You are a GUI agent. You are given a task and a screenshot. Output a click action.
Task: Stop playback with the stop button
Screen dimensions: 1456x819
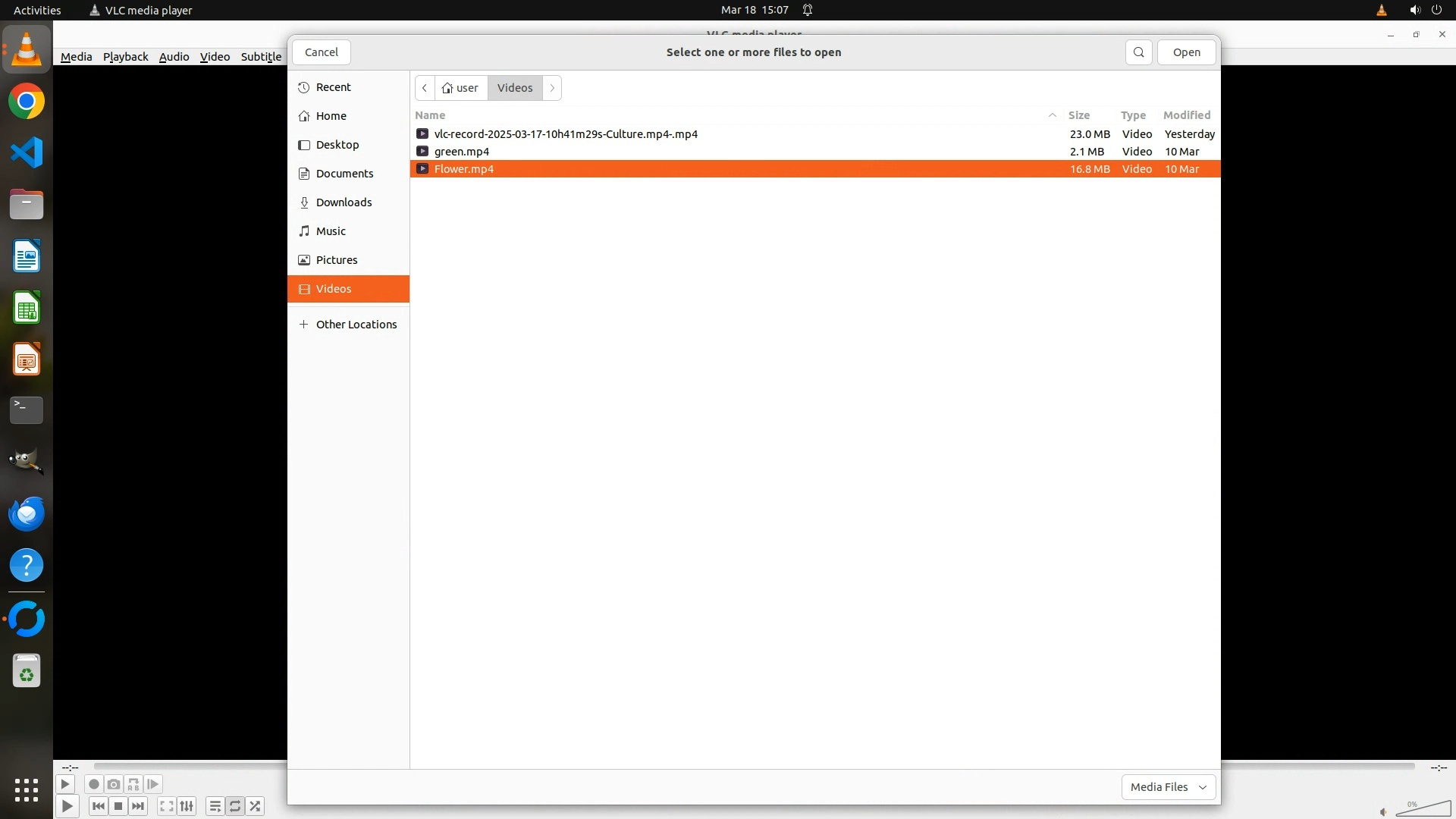pyautogui.click(x=118, y=806)
